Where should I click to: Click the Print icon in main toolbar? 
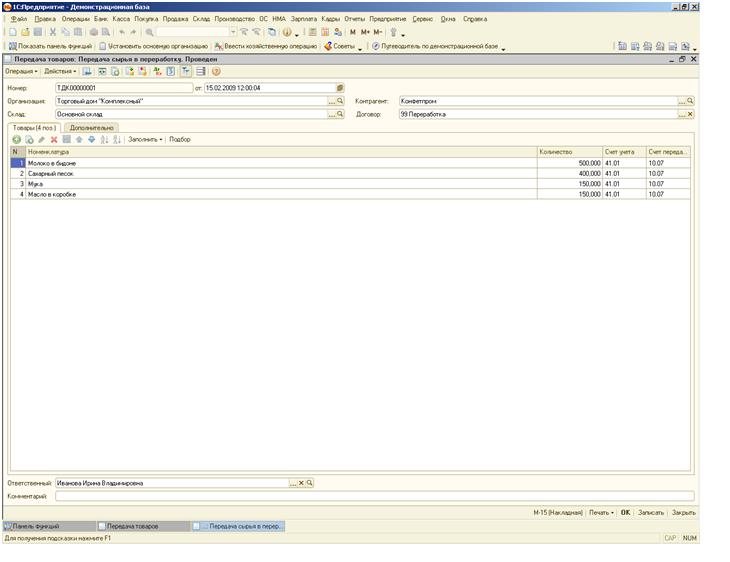pos(94,32)
